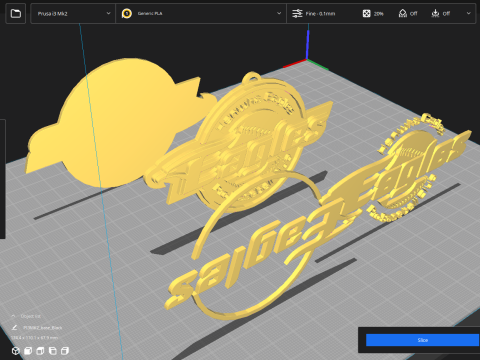The width and height of the screenshot is (480, 360).
Task: Switch to right side view cube icon
Action: (x=65, y=351)
